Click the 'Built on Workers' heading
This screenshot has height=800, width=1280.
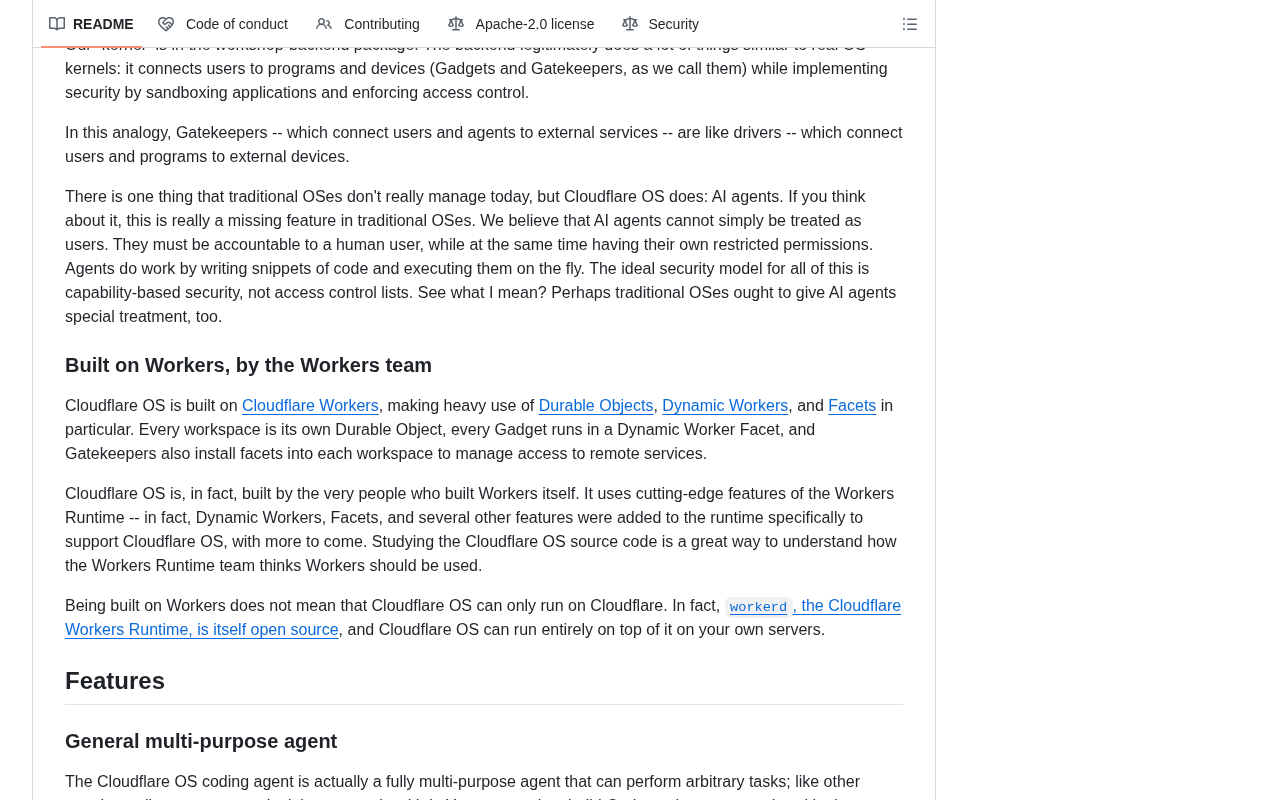[248, 366]
